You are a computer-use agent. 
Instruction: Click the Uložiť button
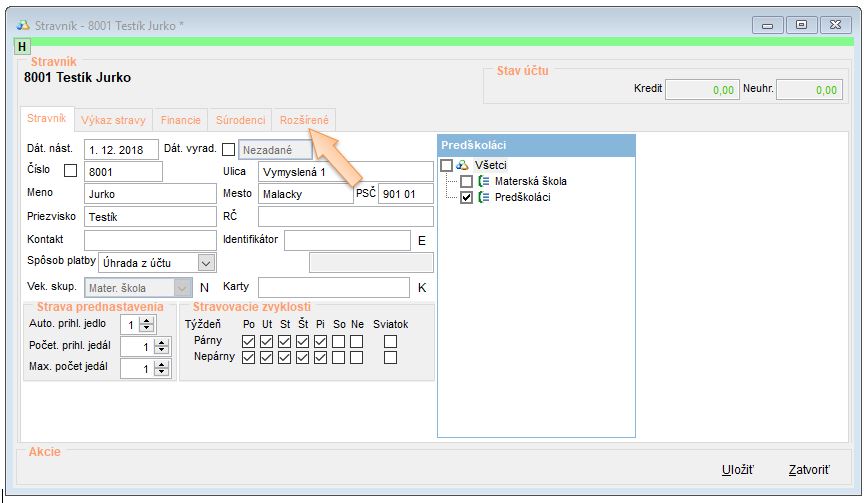(737, 470)
